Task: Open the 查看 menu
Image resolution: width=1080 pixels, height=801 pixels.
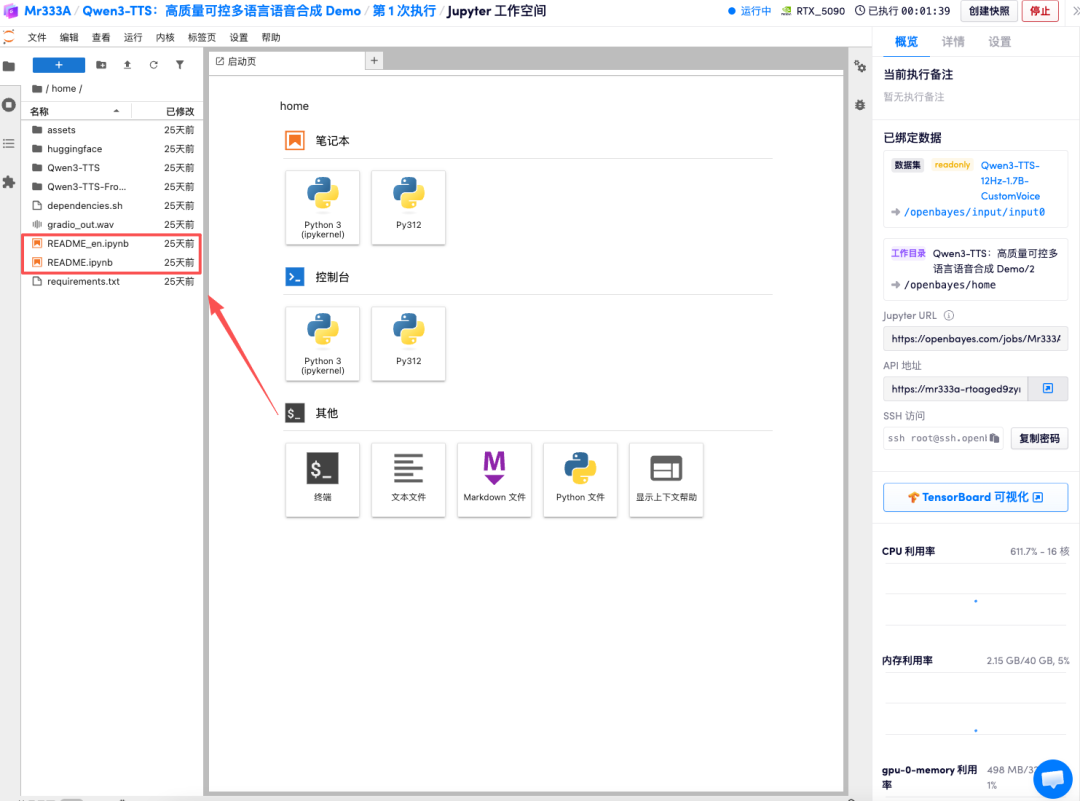Action: click(x=101, y=37)
